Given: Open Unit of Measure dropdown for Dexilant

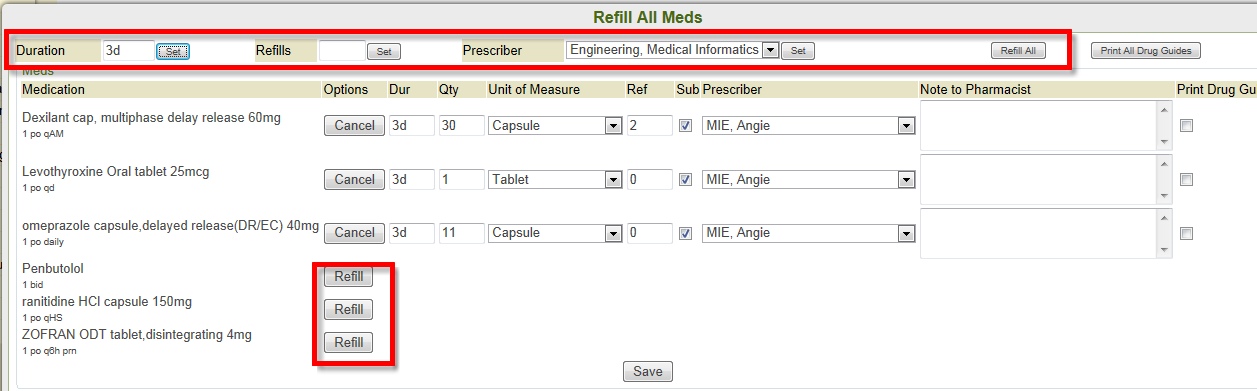Looking at the screenshot, I should 555,126.
